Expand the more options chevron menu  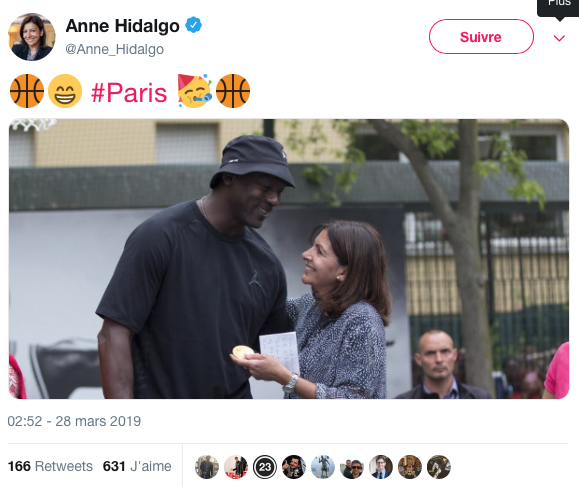pos(559,38)
